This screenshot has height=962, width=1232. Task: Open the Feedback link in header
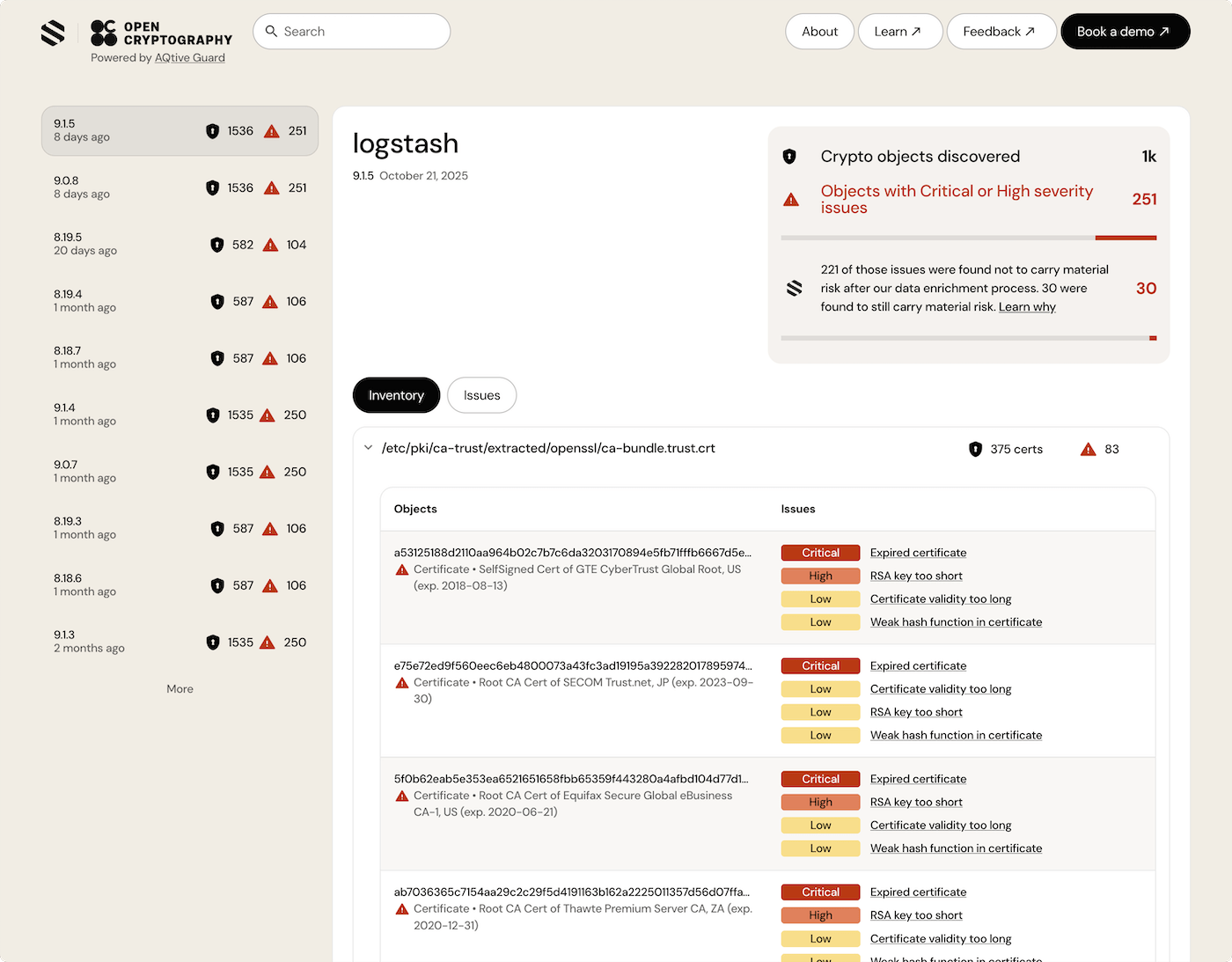[1001, 32]
